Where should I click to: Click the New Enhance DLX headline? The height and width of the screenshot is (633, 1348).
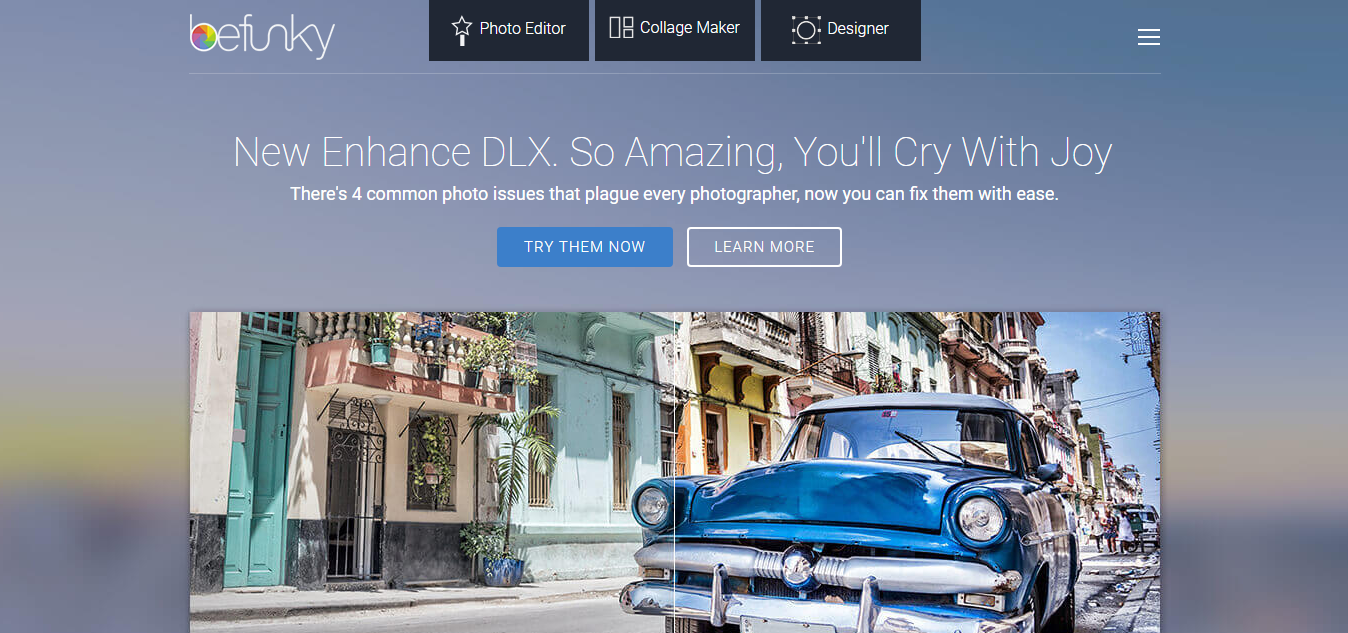point(673,152)
